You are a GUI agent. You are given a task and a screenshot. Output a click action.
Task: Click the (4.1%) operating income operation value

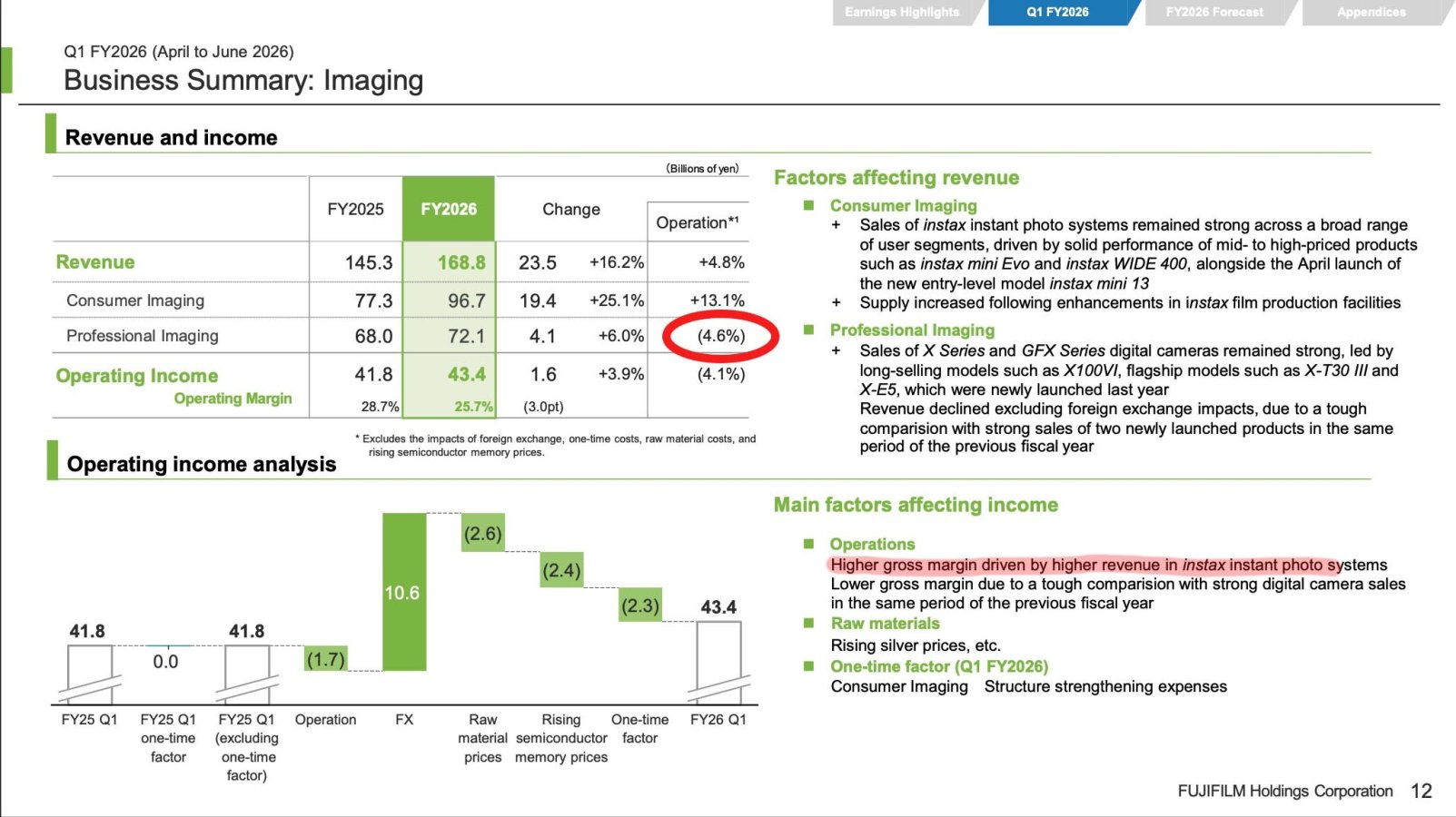point(721,374)
